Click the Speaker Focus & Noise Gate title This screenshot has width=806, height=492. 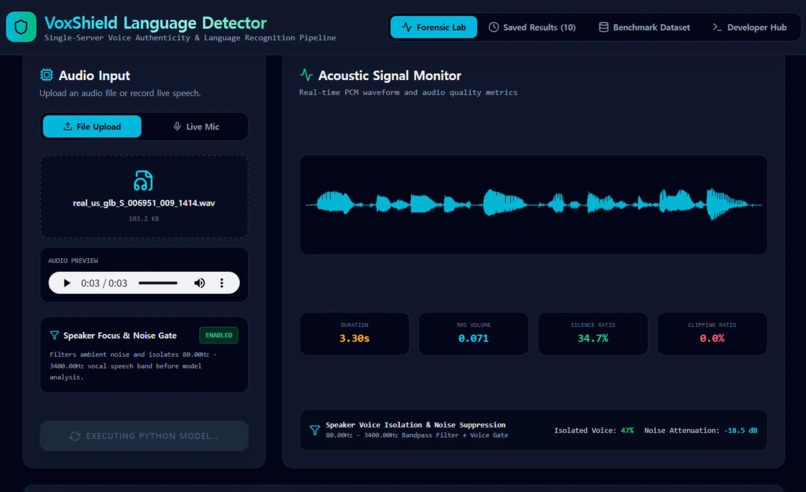(x=120, y=335)
